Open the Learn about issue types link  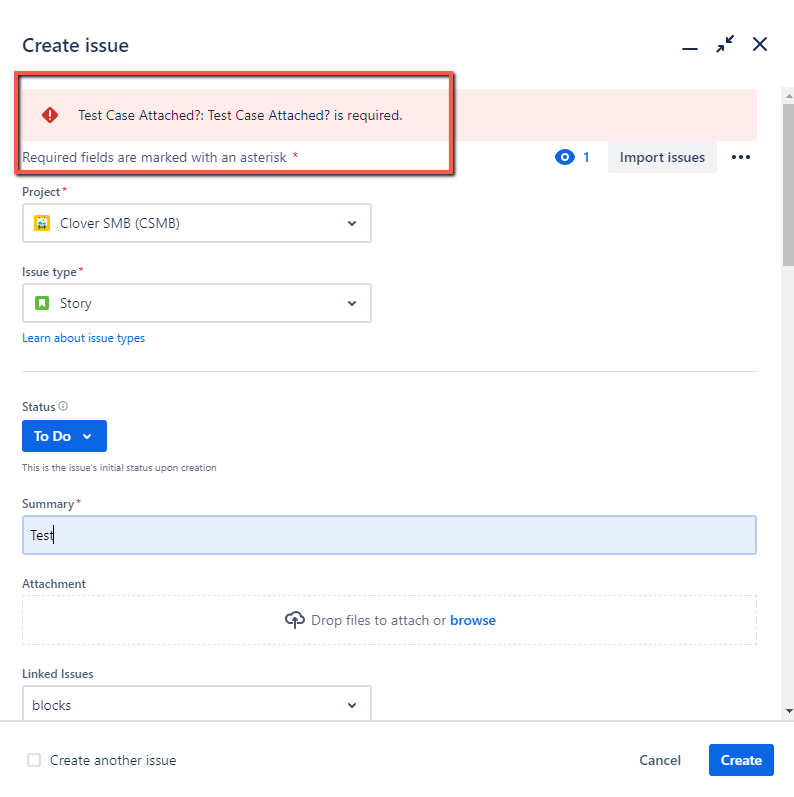pyautogui.click(x=83, y=338)
